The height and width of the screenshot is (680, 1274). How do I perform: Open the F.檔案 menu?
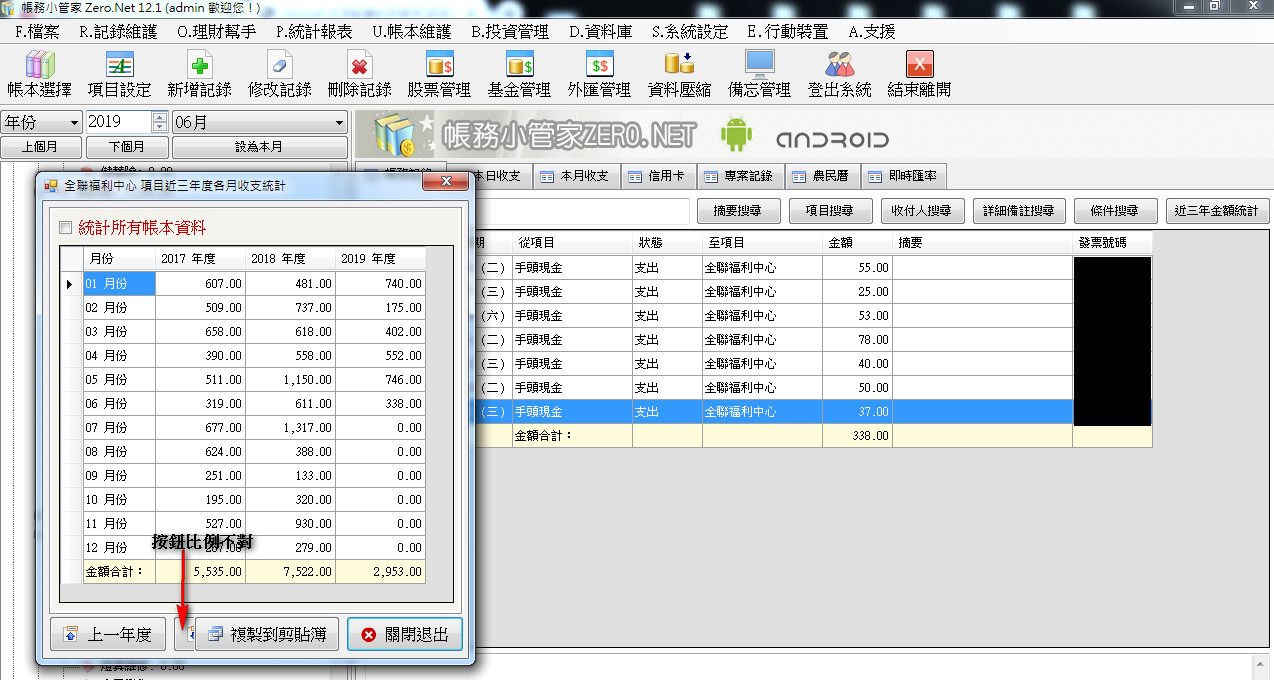(37, 31)
